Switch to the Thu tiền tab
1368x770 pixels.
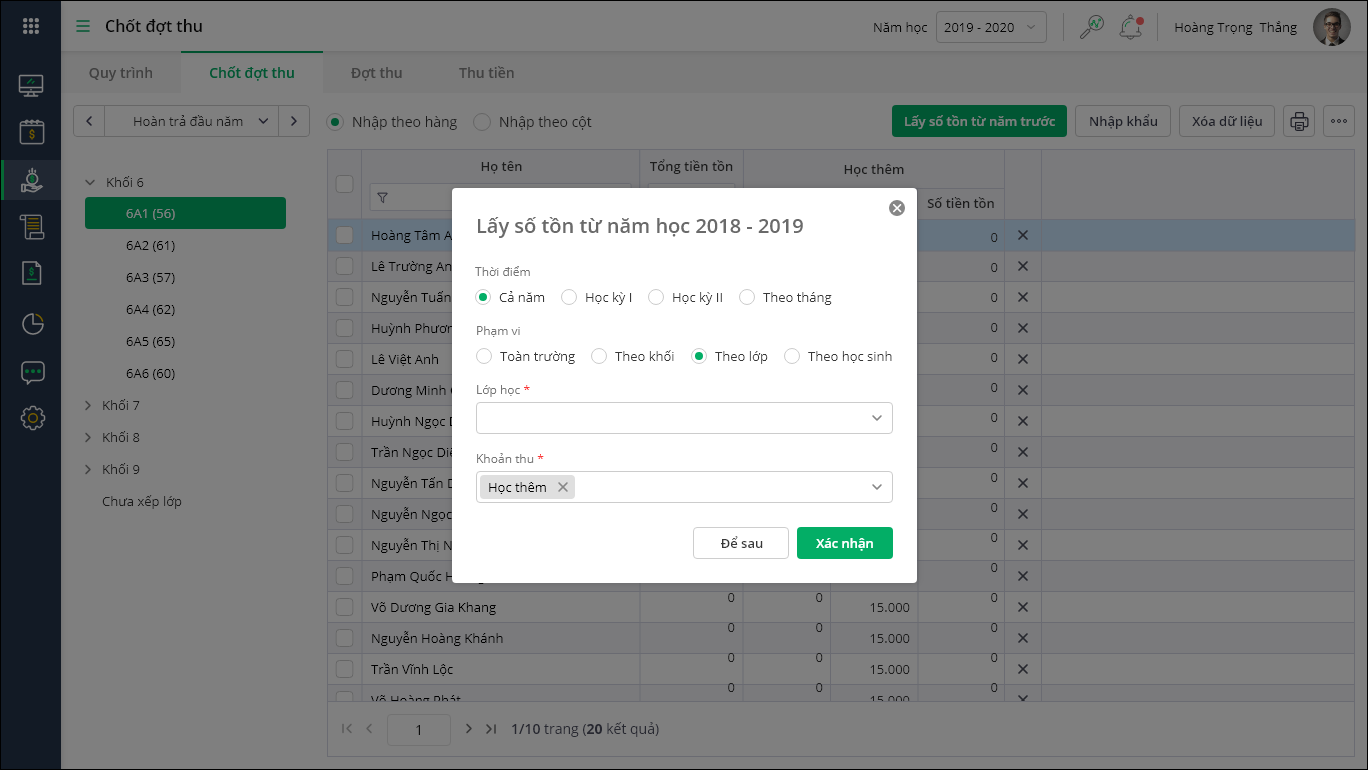(x=486, y=73)
